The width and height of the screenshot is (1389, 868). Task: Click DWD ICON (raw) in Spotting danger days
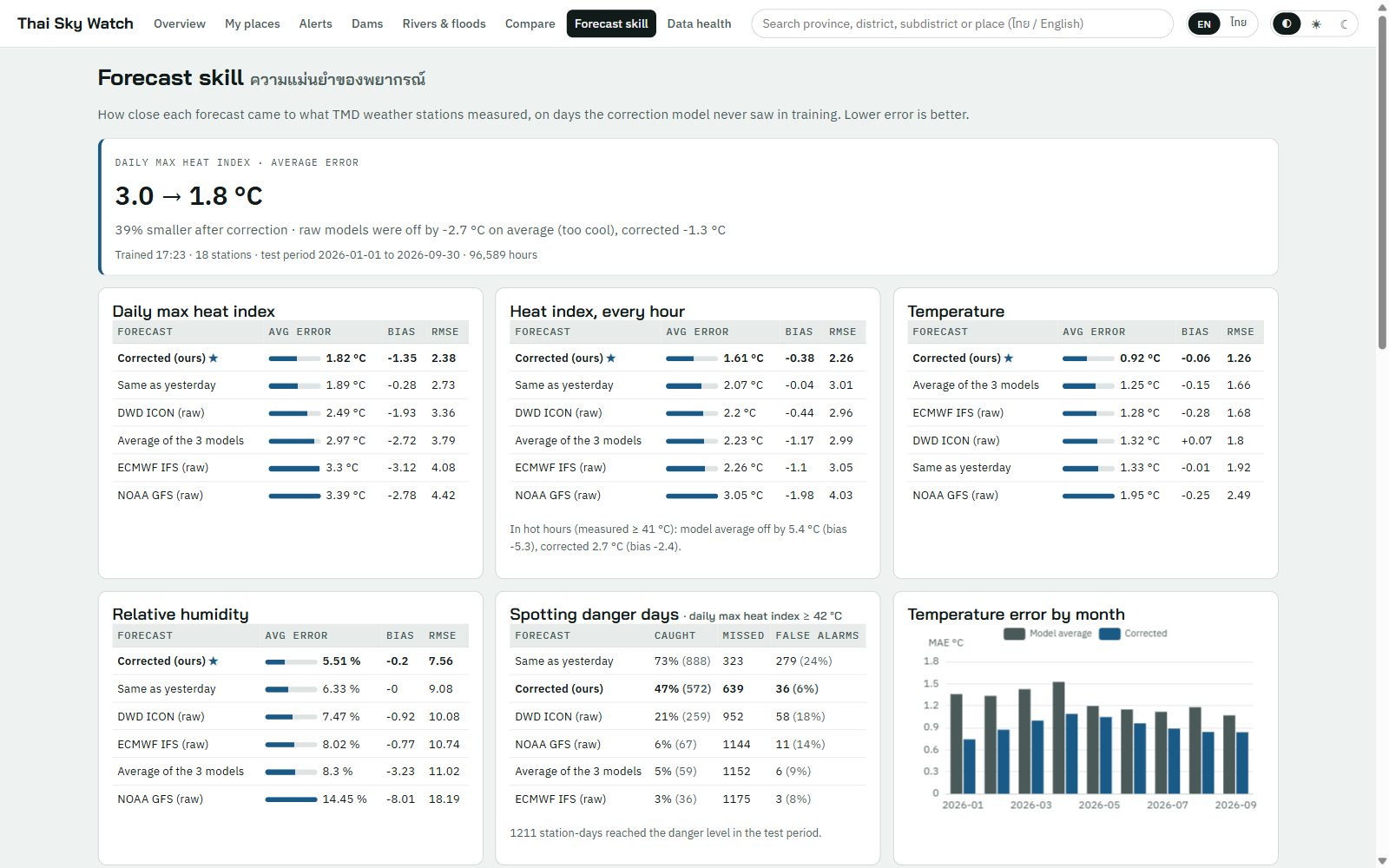558,716
